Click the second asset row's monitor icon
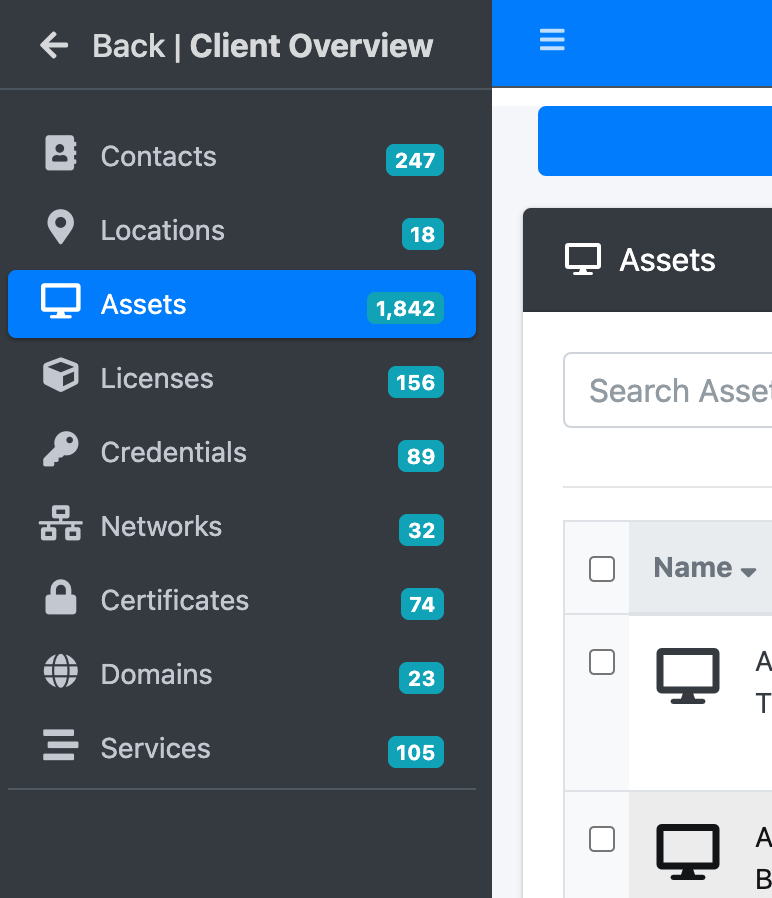This screenshot has width=772, height=898. pos(687,852)
